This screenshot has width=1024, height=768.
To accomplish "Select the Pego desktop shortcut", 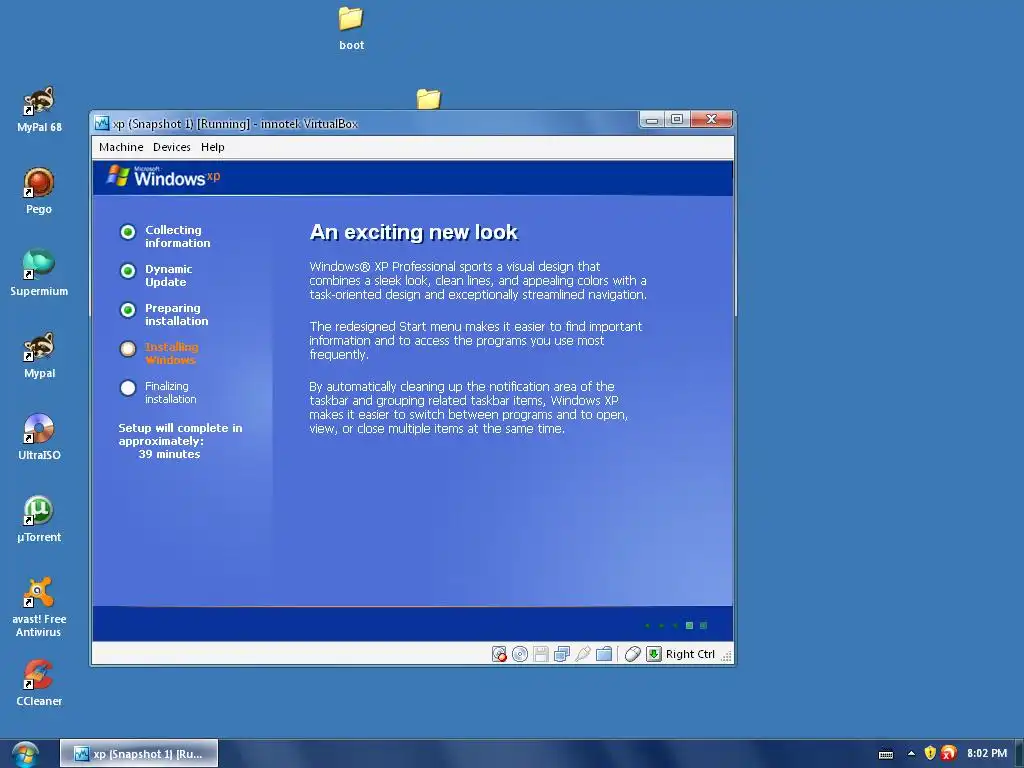I will click(x=39, y=191).
